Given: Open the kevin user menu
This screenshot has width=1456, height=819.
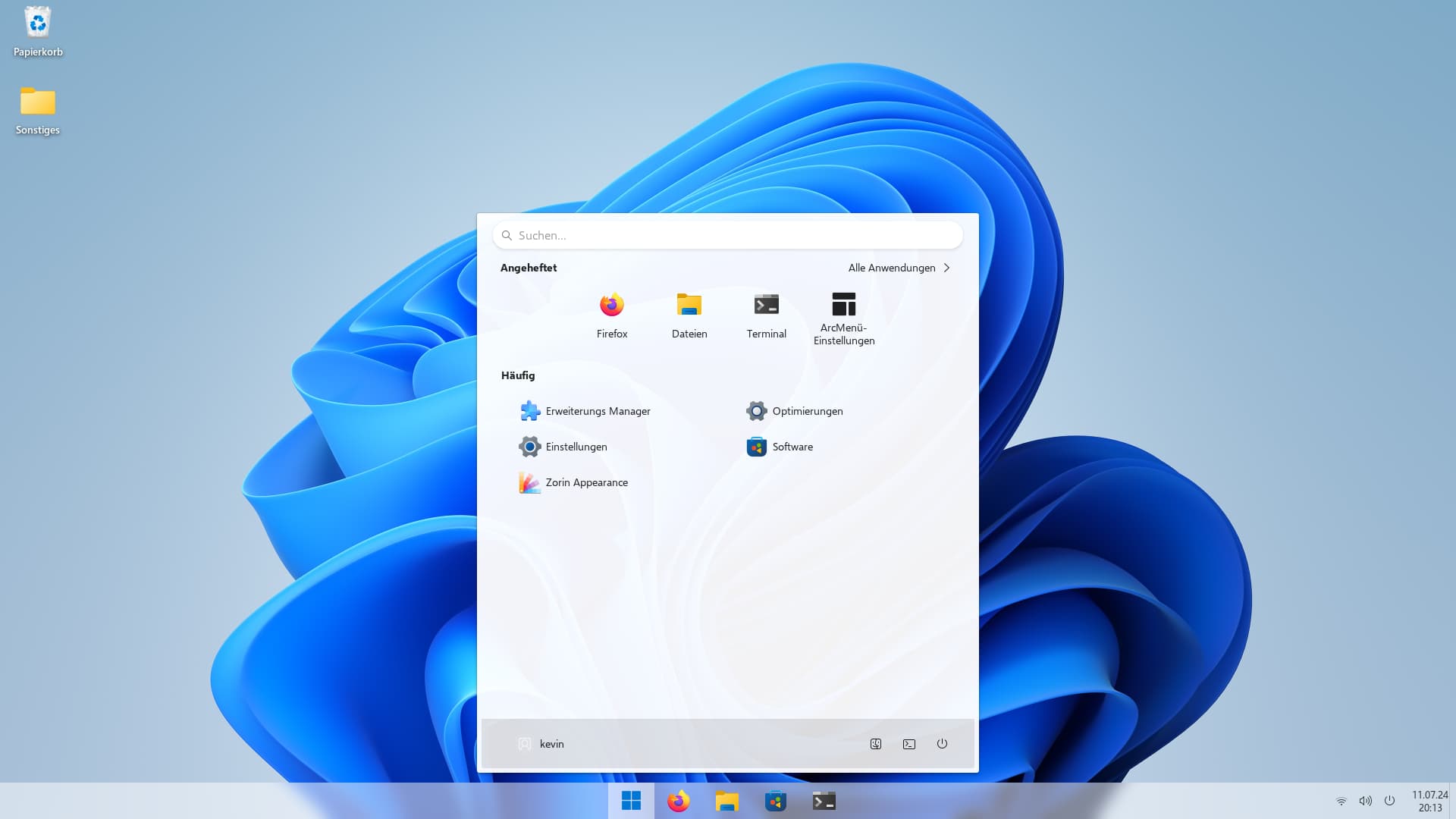Looking at the screenshot, I should pyautogui.click(x=541, y=744).
